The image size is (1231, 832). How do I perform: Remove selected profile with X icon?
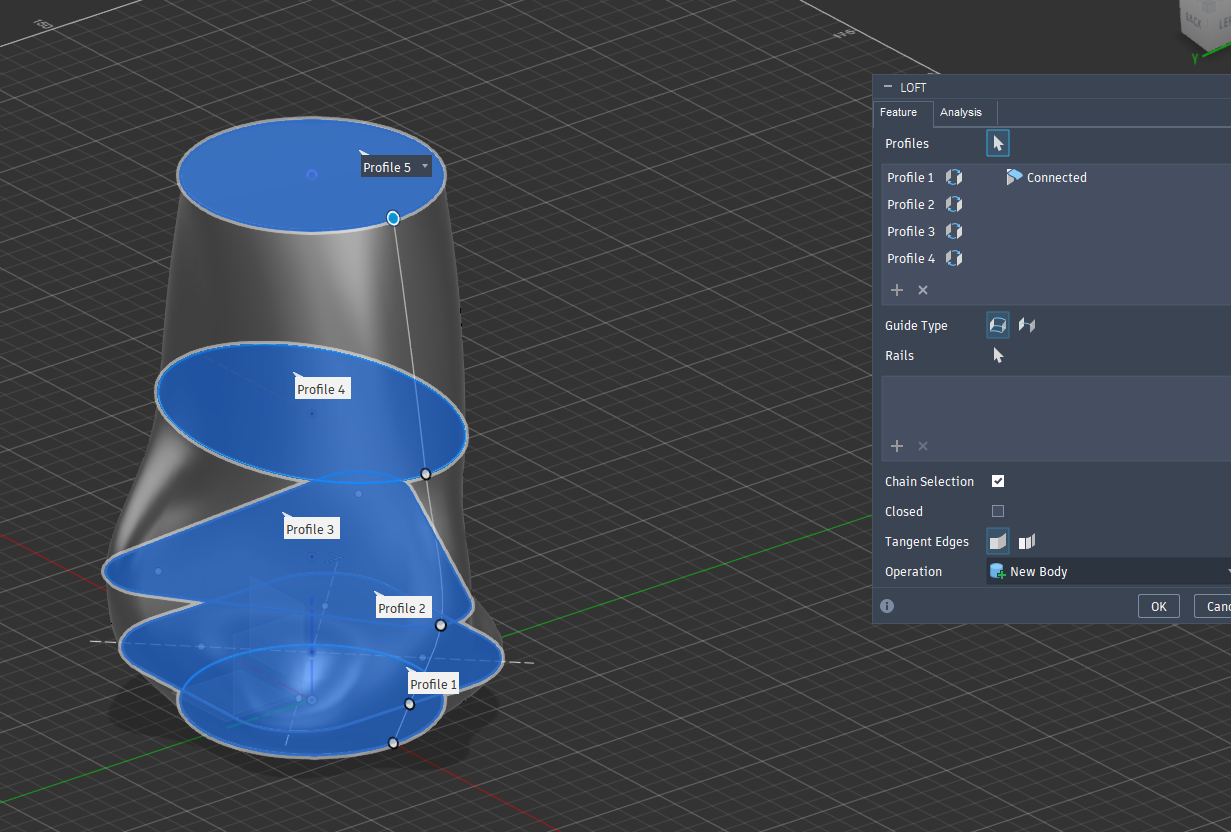coord(923,290)
